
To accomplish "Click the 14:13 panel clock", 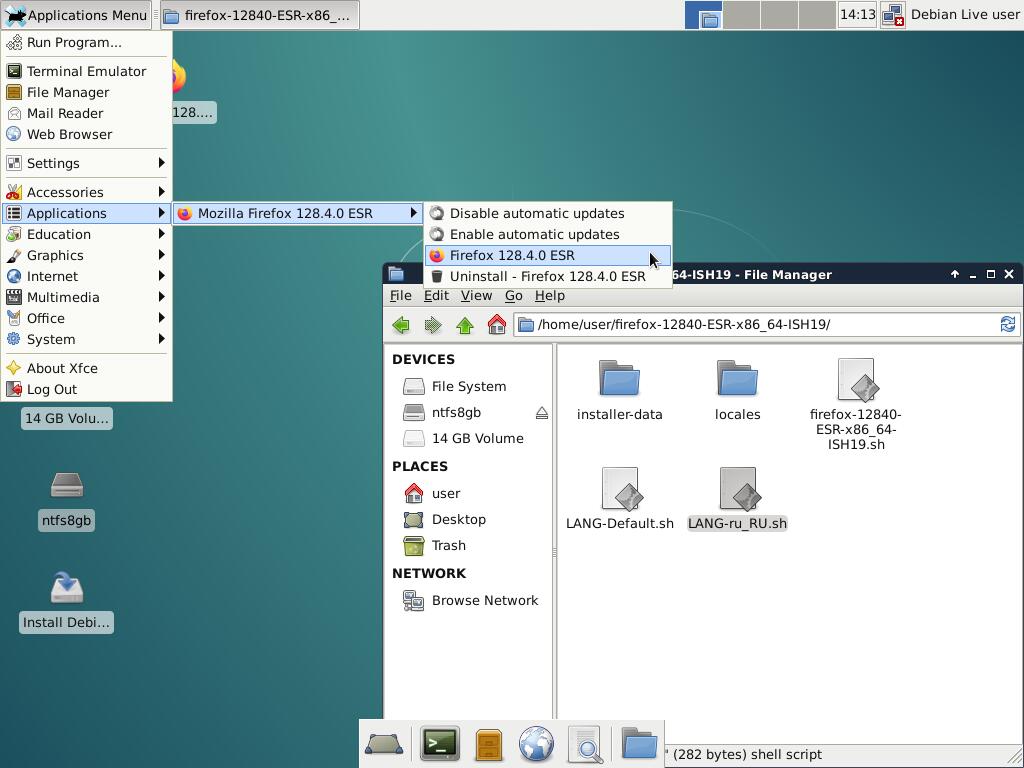I will [857, 14].
